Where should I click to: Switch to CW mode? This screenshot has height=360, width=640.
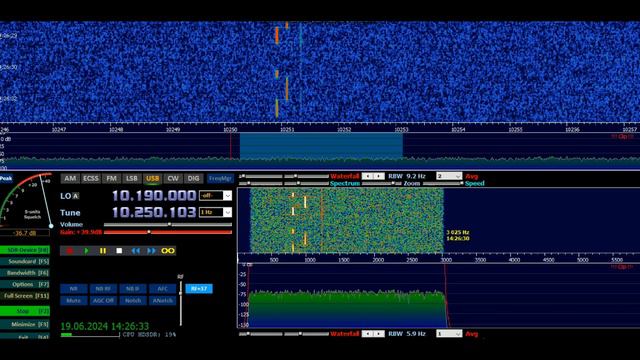(x=173, y=178)
